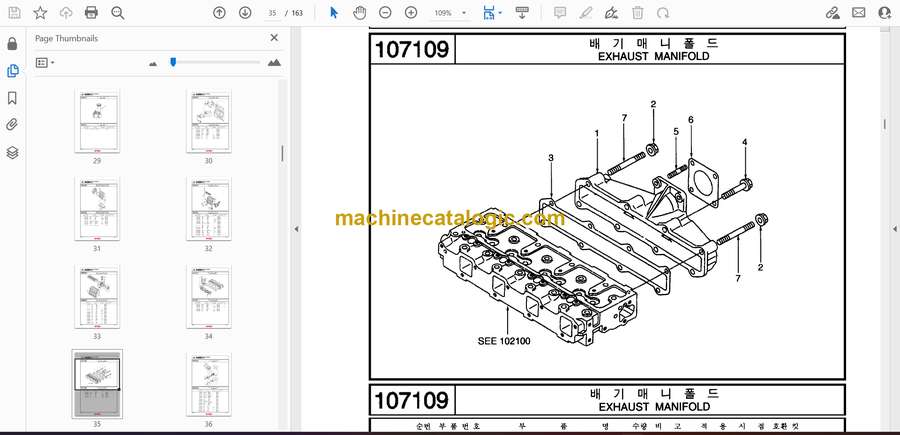The height and width of the screenshot is (435, 900).
Task: Collapse the left navigation pane arrow
Action: [296, 229]
